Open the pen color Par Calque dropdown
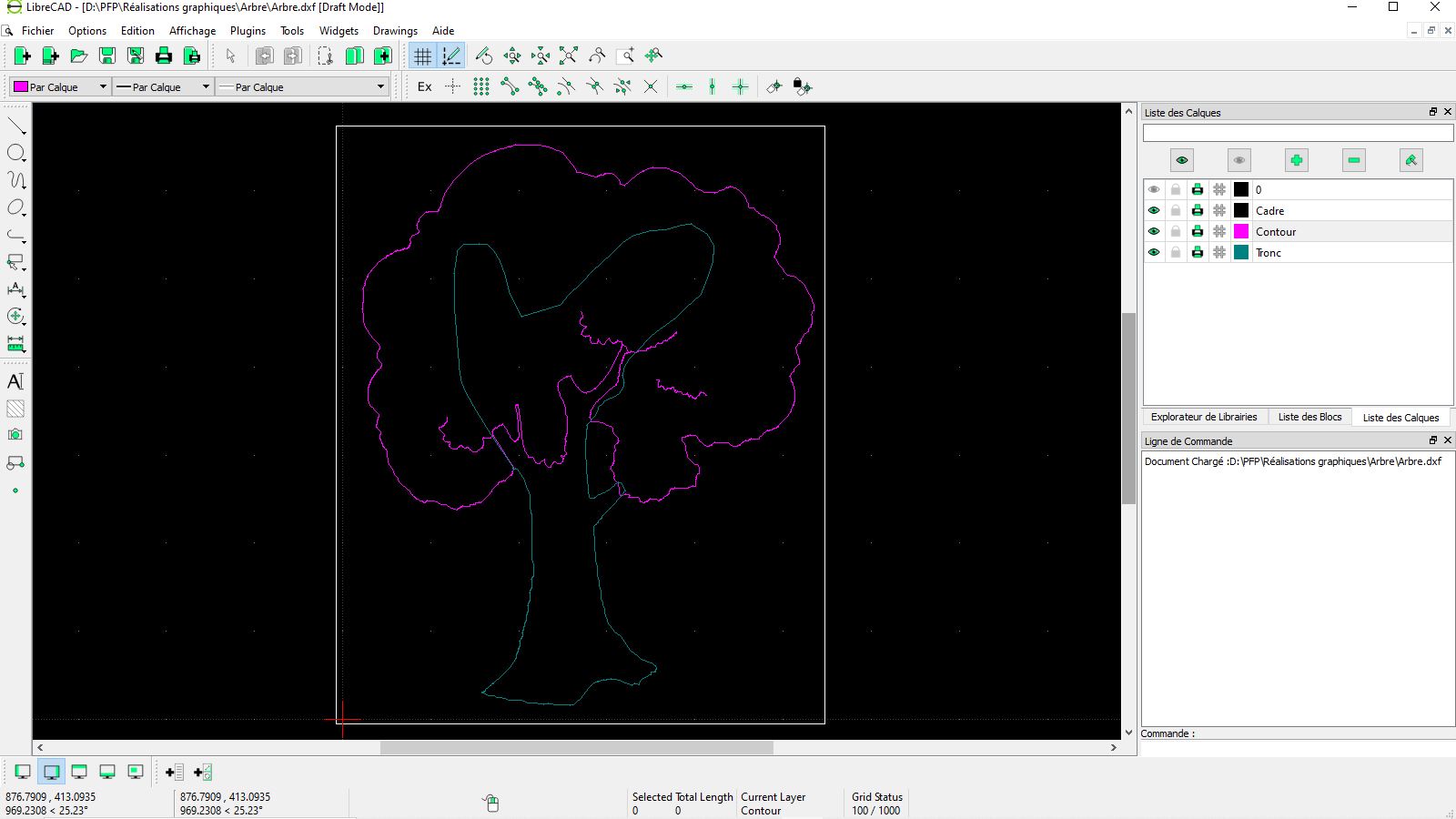 click(60, 87)
